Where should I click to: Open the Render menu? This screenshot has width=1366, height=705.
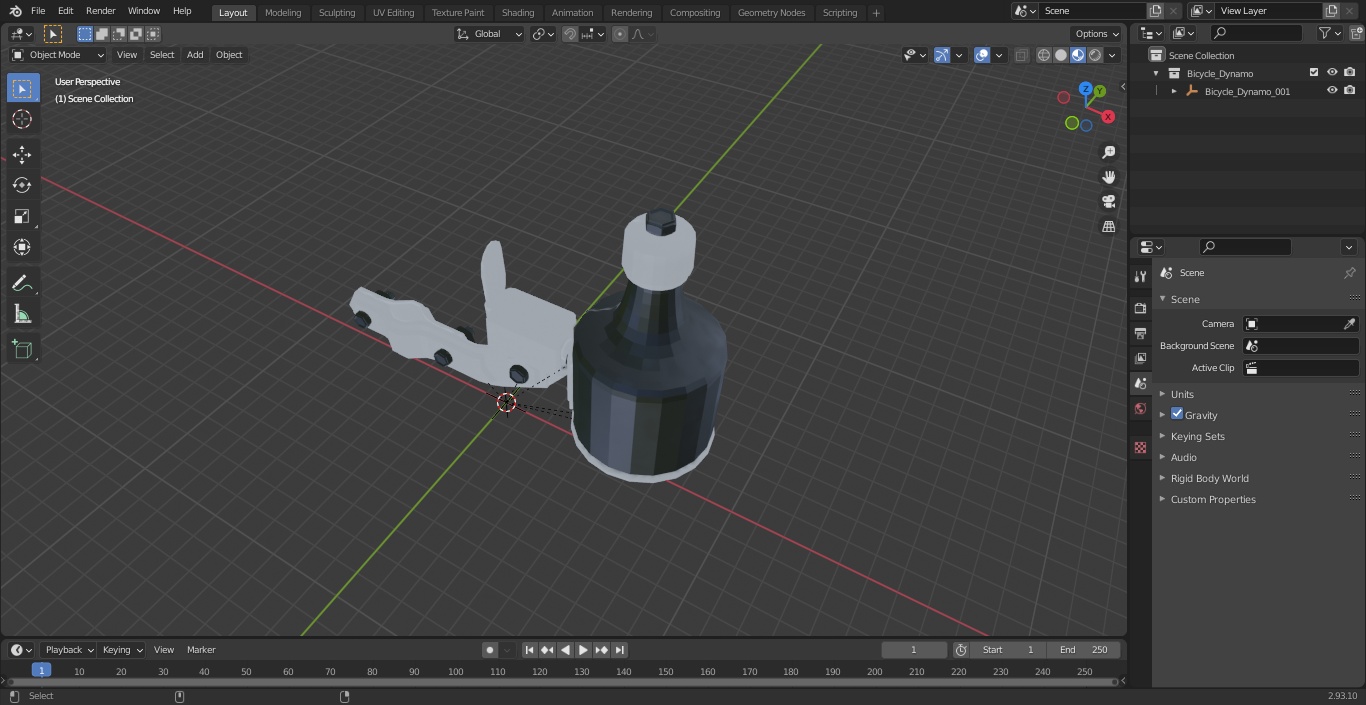point(100,11)
